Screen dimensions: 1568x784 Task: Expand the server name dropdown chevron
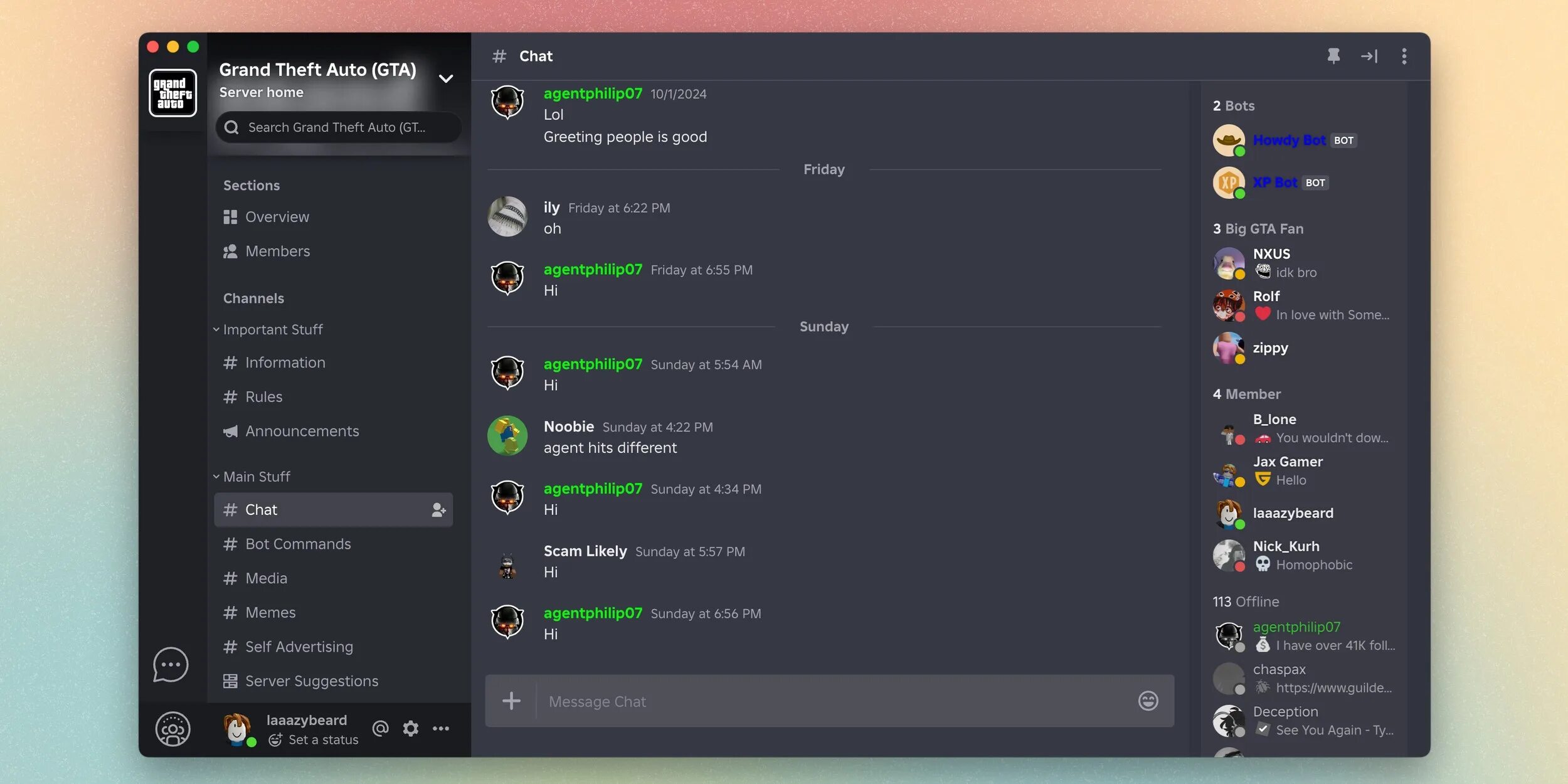[446, 78]
